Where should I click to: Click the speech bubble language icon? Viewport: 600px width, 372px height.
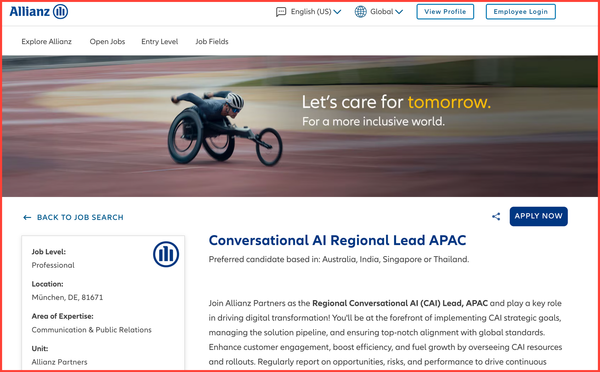[281, 12]
